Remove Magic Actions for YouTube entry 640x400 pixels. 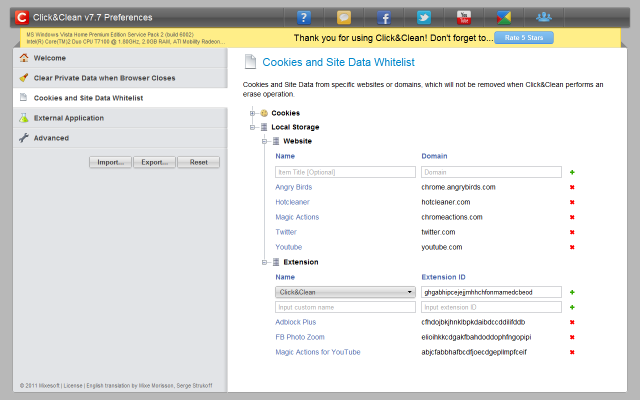[572, 352]
